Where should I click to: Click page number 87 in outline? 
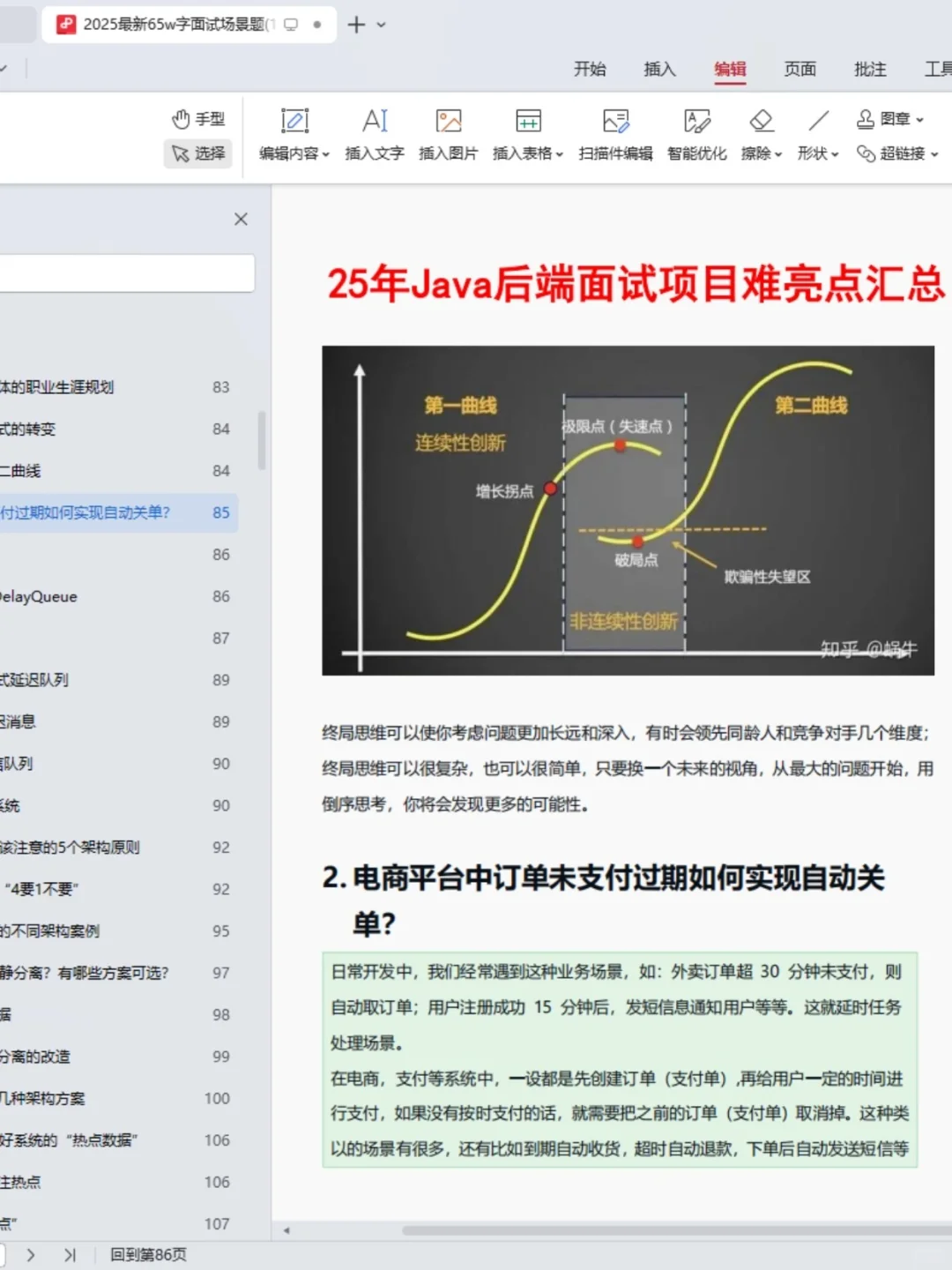pos(220,639)
